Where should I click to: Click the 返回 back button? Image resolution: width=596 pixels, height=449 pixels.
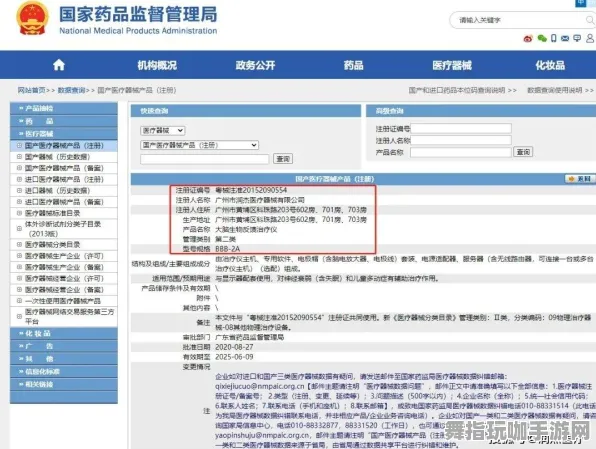tap(580, 179)
